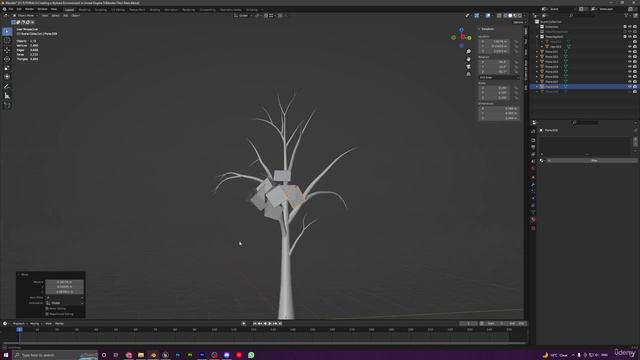Hide Plane.001 with its eye icon
The height and width of the screenshot is (360, 640).
(x=630, y=52)
